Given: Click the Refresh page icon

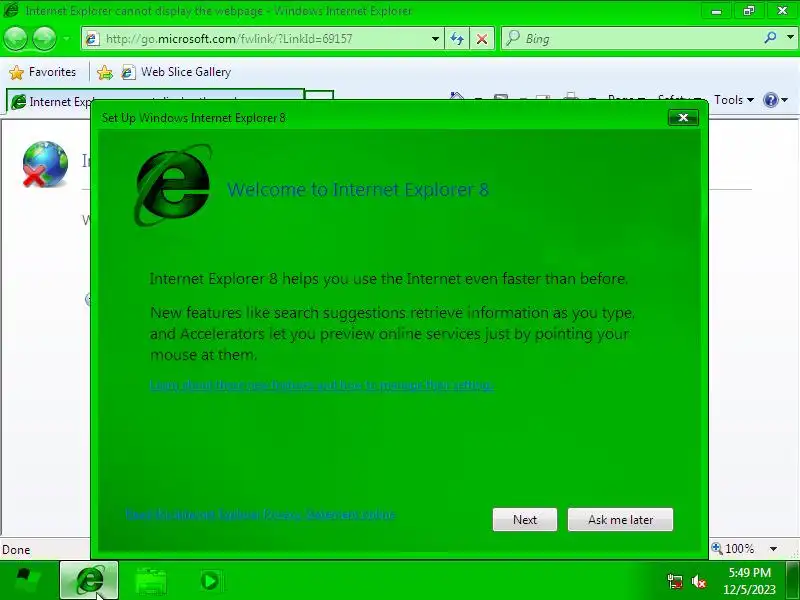Looking at the screenshot, I should point(457,39).
